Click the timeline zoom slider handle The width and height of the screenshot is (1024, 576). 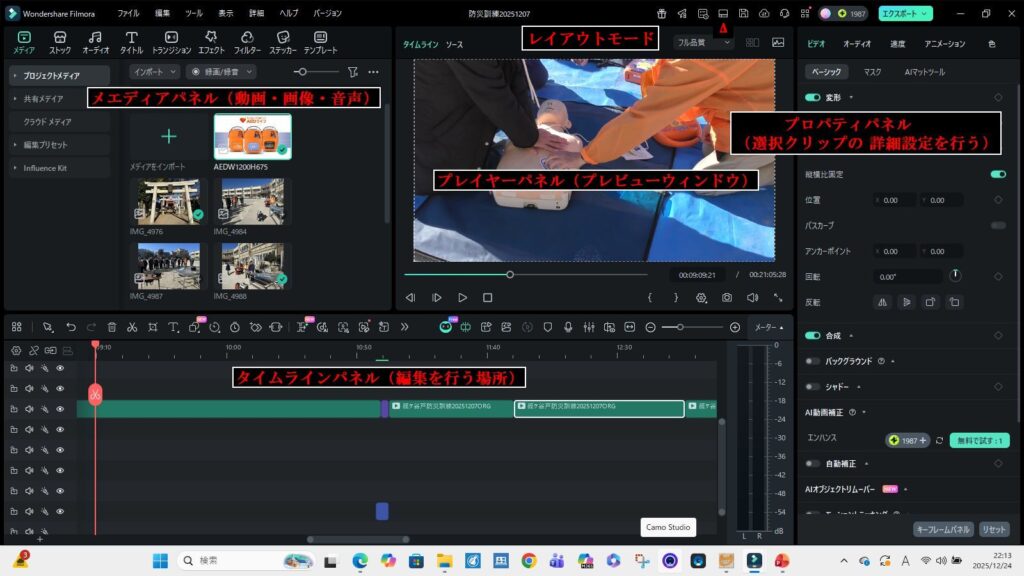680,327
